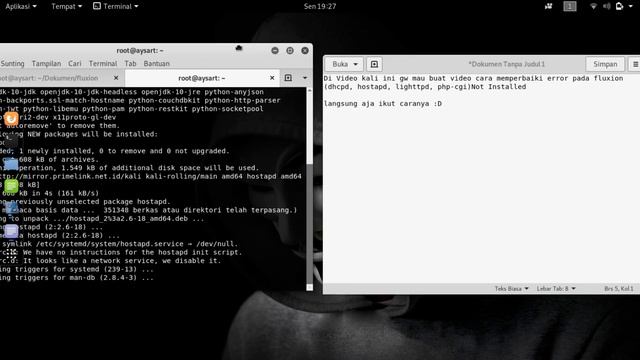This screenshot has width=640, height=360.
Task: Open the text editor hamburger menu
Action: pyautogui.click(x=635, y=64)
